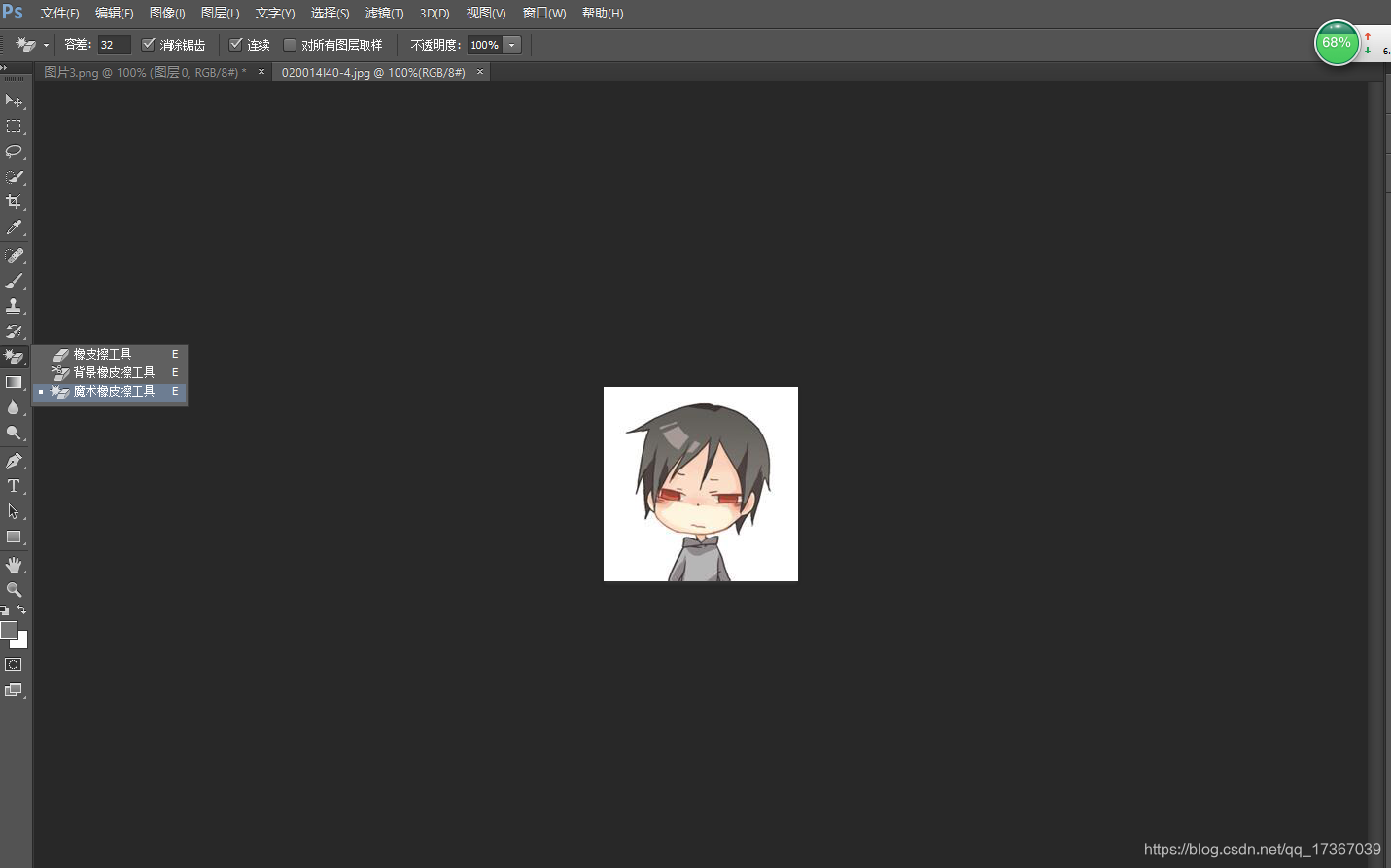Choose 橡皮擦工具 in the tool flyout

[x=102, y=354]
